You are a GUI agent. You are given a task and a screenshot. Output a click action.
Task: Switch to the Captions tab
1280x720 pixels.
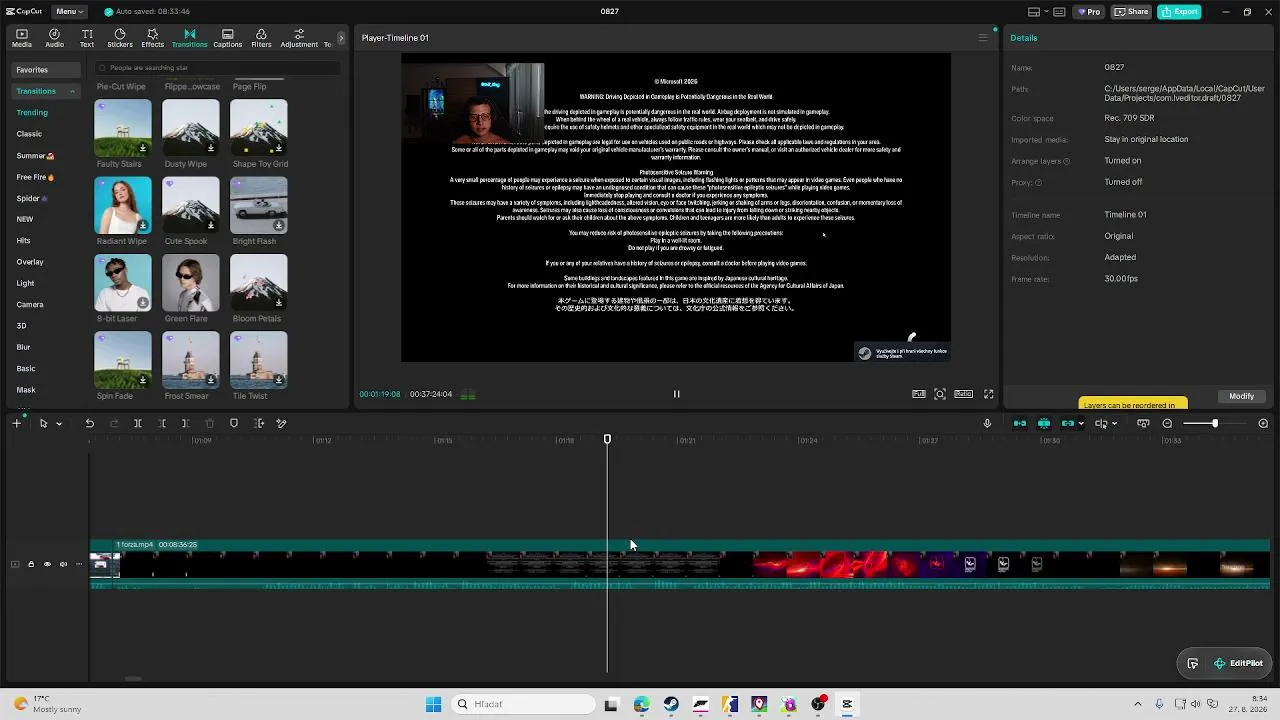click(x=227, y=38)
